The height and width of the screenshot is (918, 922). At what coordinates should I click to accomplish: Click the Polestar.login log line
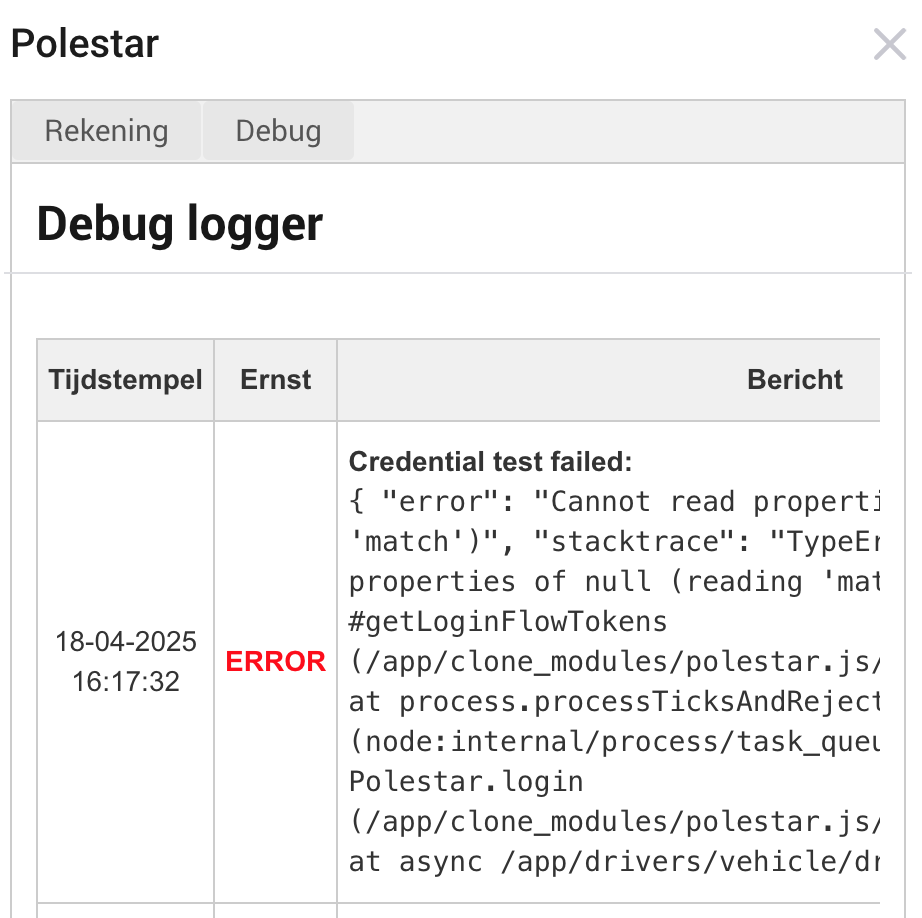466,782
